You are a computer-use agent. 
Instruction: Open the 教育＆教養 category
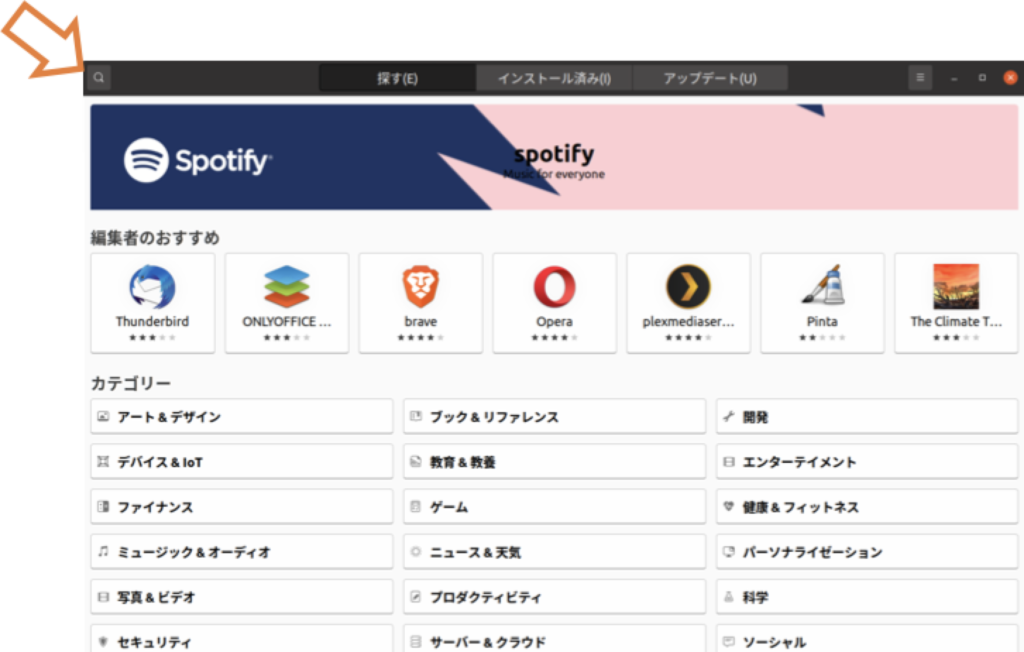554,461
